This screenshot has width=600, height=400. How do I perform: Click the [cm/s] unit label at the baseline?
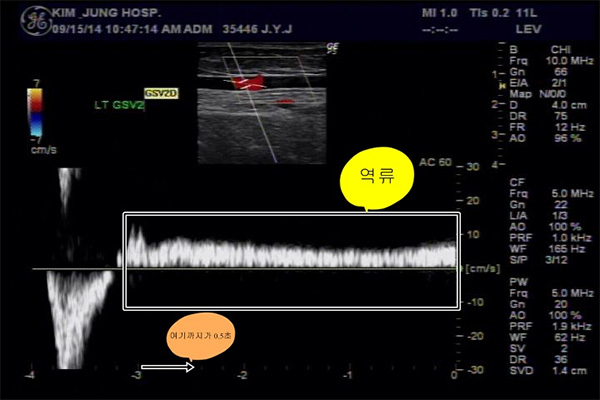[483, 269]
